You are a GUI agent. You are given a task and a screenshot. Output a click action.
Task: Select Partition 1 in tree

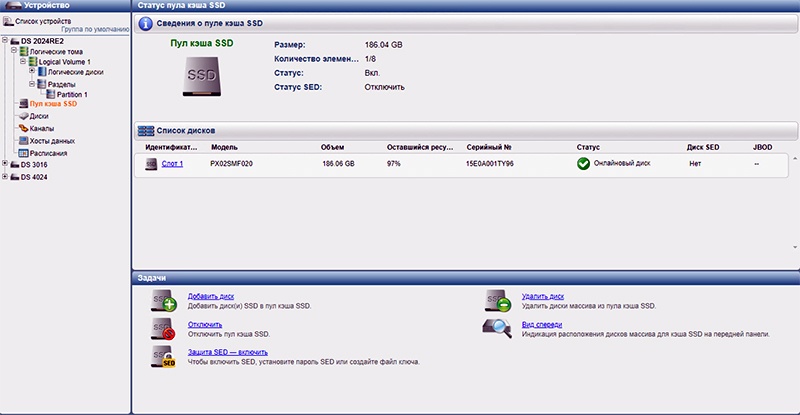tap(72, 94)
